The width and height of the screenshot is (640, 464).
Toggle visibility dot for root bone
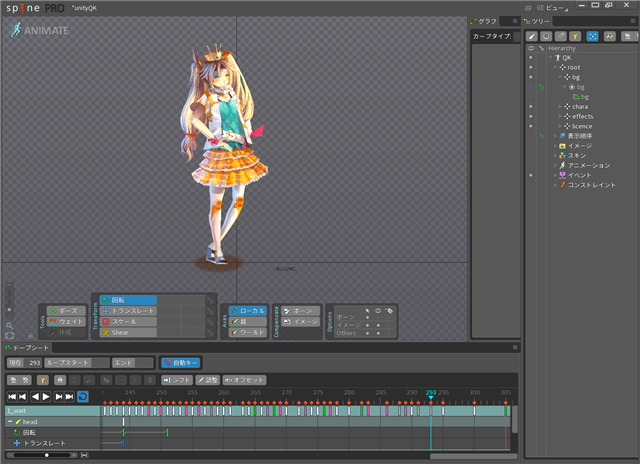(x=531, y=67)
